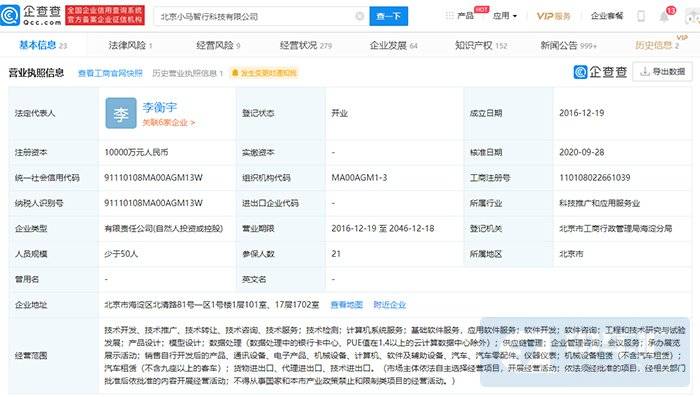This screenshot has width=700, height=397.
Task: Select the approval date 2020-09-28
Action: (582, 152)
